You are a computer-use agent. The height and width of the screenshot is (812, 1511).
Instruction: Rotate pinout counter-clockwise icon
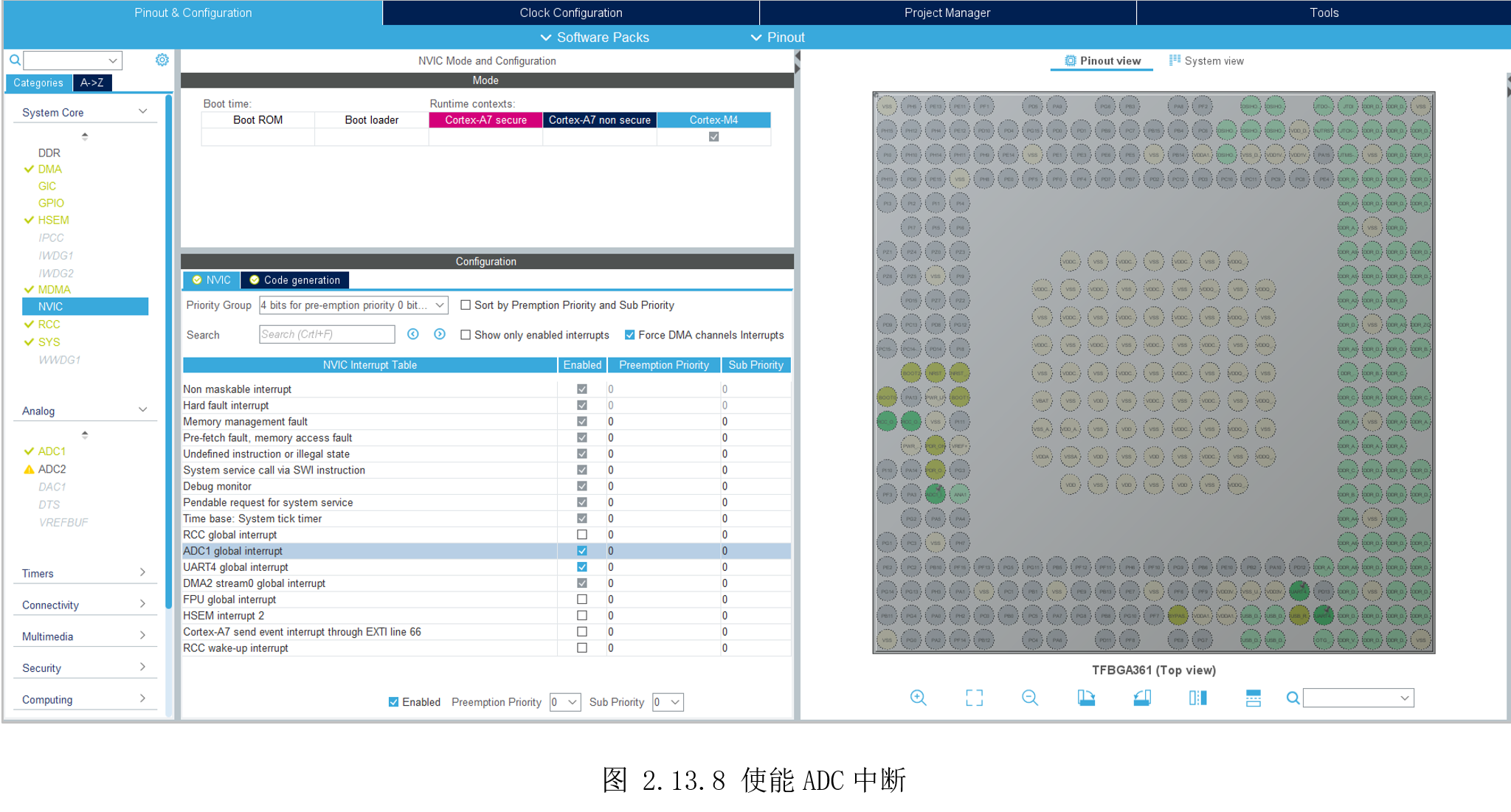click(1142, 698)
